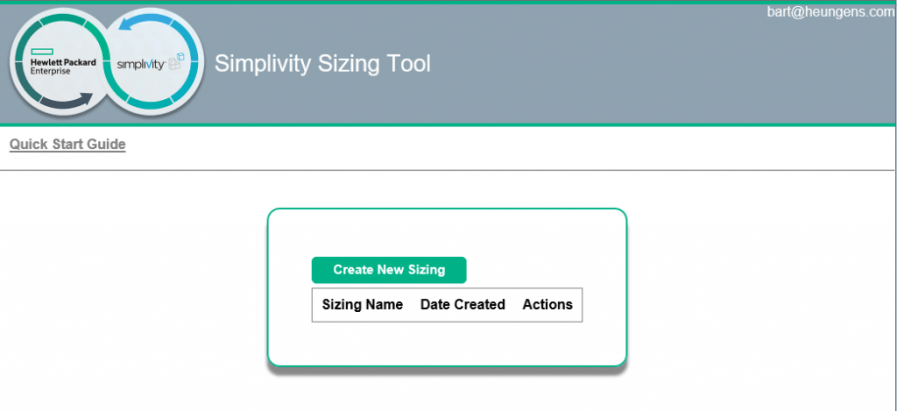Select the Actions column header

(x=547, y=305)
